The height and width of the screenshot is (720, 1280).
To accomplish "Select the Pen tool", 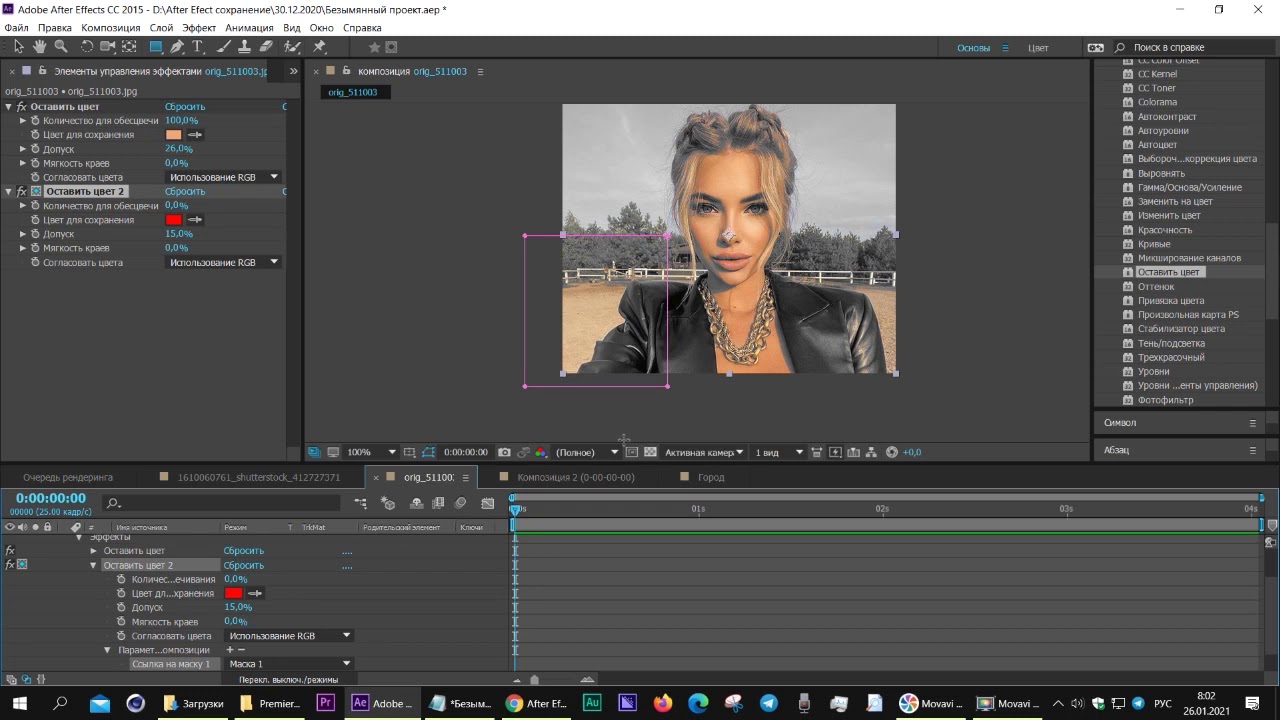I will 177,47.
